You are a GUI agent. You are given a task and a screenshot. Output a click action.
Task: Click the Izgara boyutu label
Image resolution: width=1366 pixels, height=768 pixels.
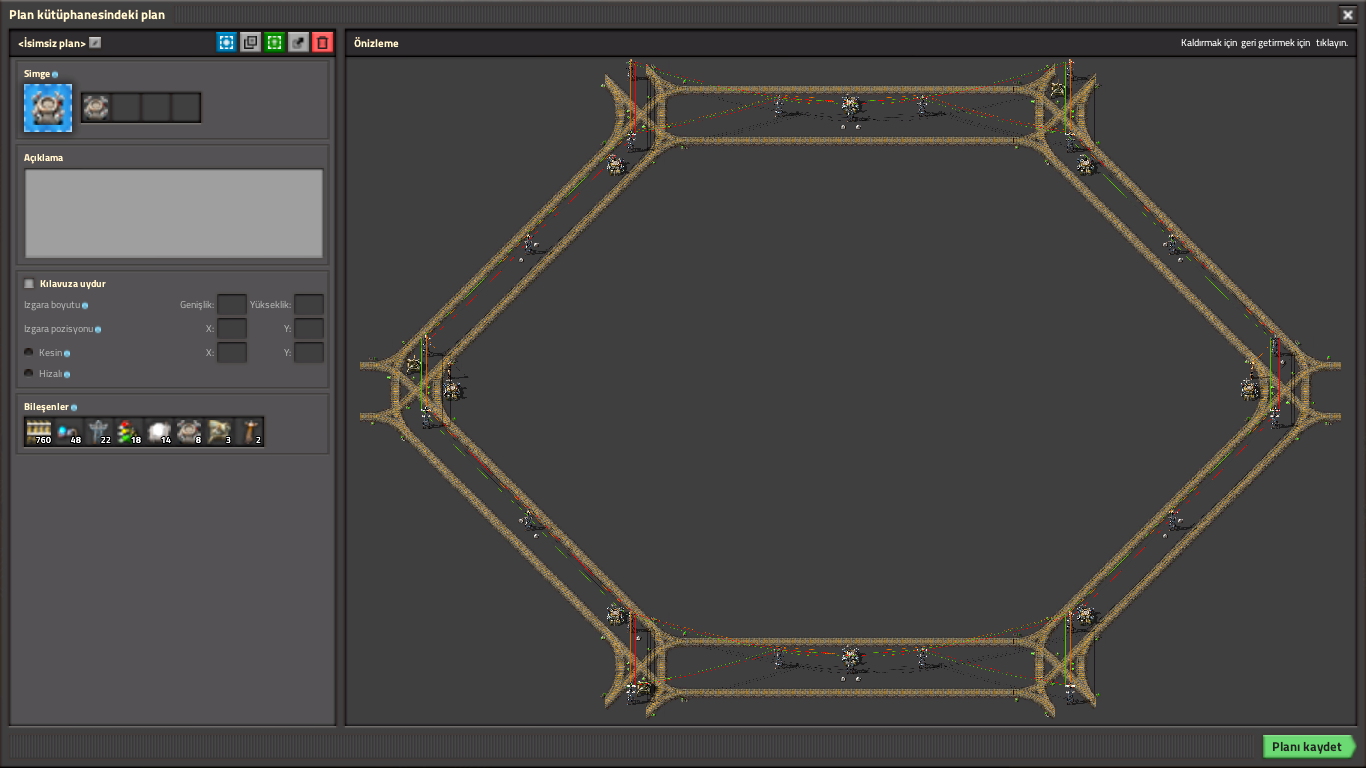(x=52, y=305)
